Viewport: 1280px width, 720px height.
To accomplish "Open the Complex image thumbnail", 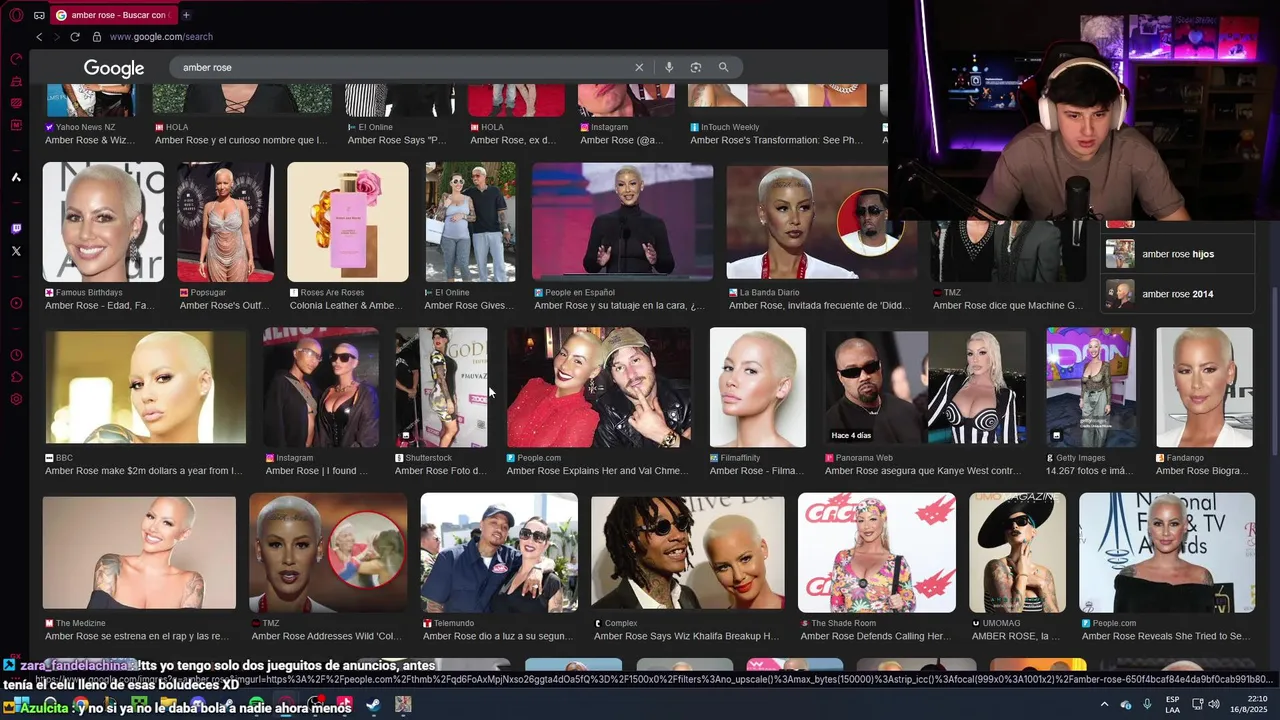I will (687, 553).
